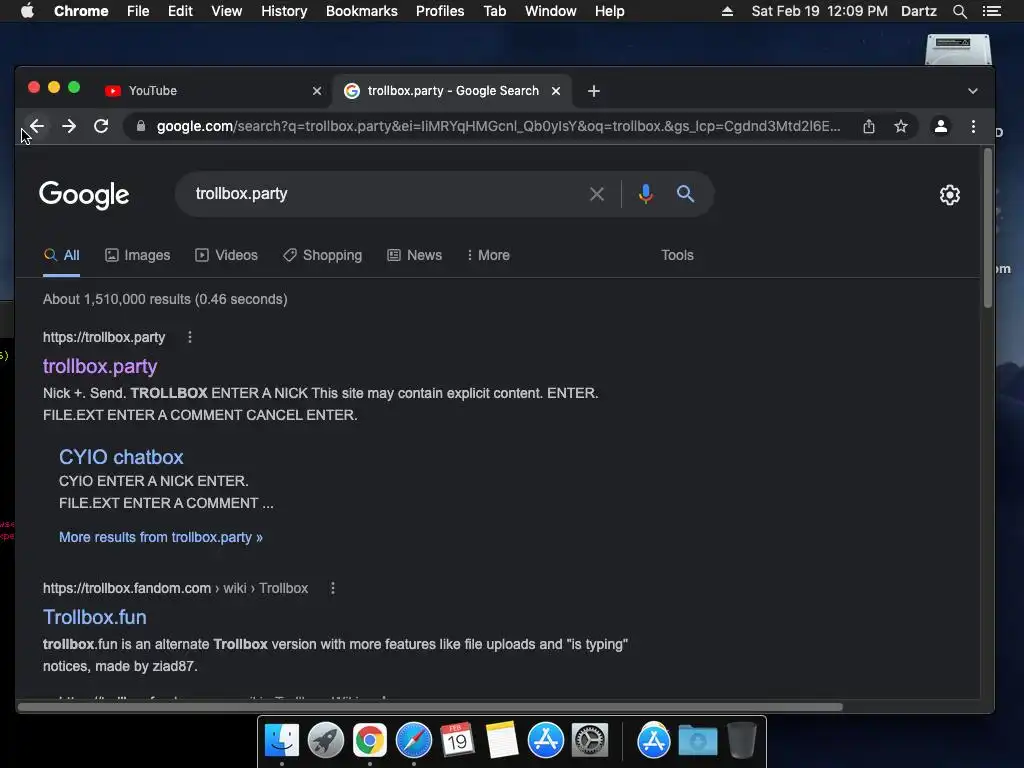Viewport: 1024px width, 768px height.
Task: Select the Images search tab
Action: point(138,255)
